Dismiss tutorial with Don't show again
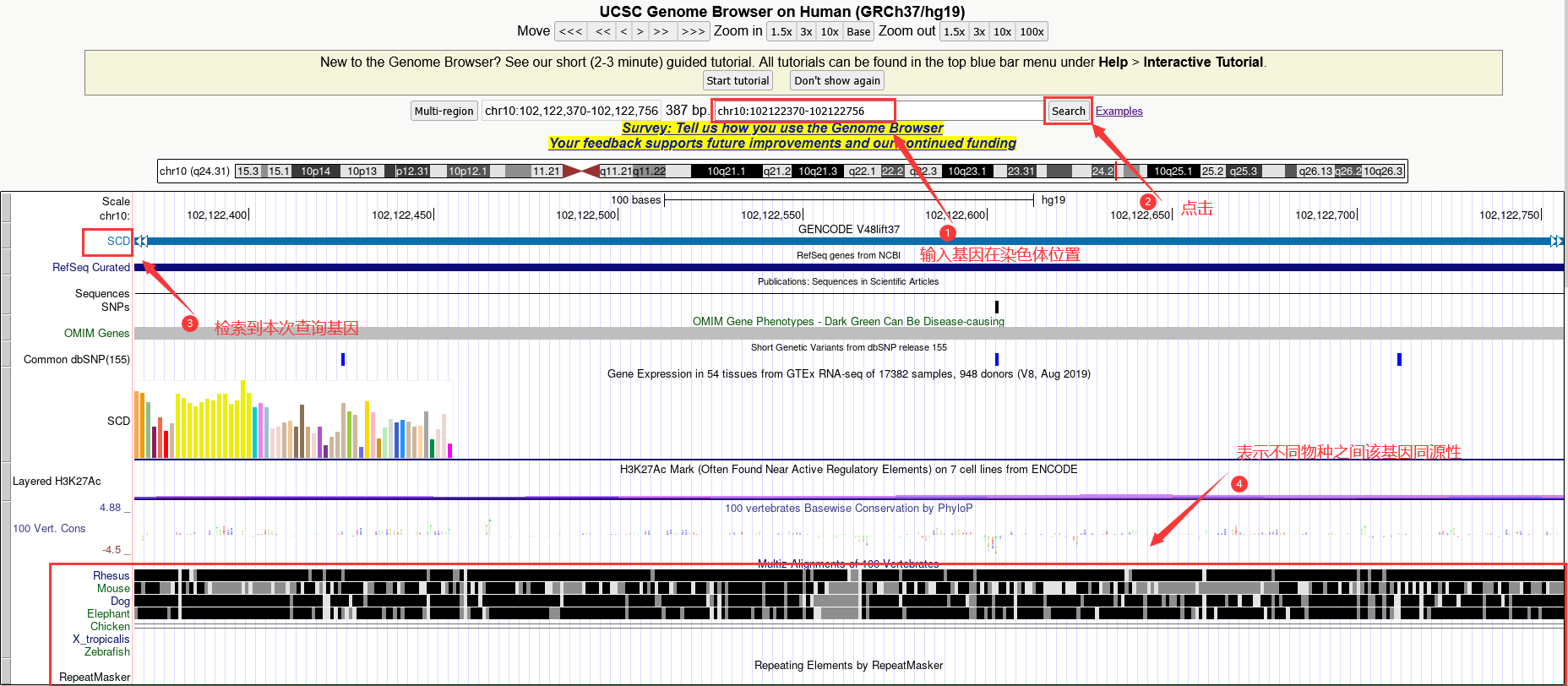 pos(836,81)
